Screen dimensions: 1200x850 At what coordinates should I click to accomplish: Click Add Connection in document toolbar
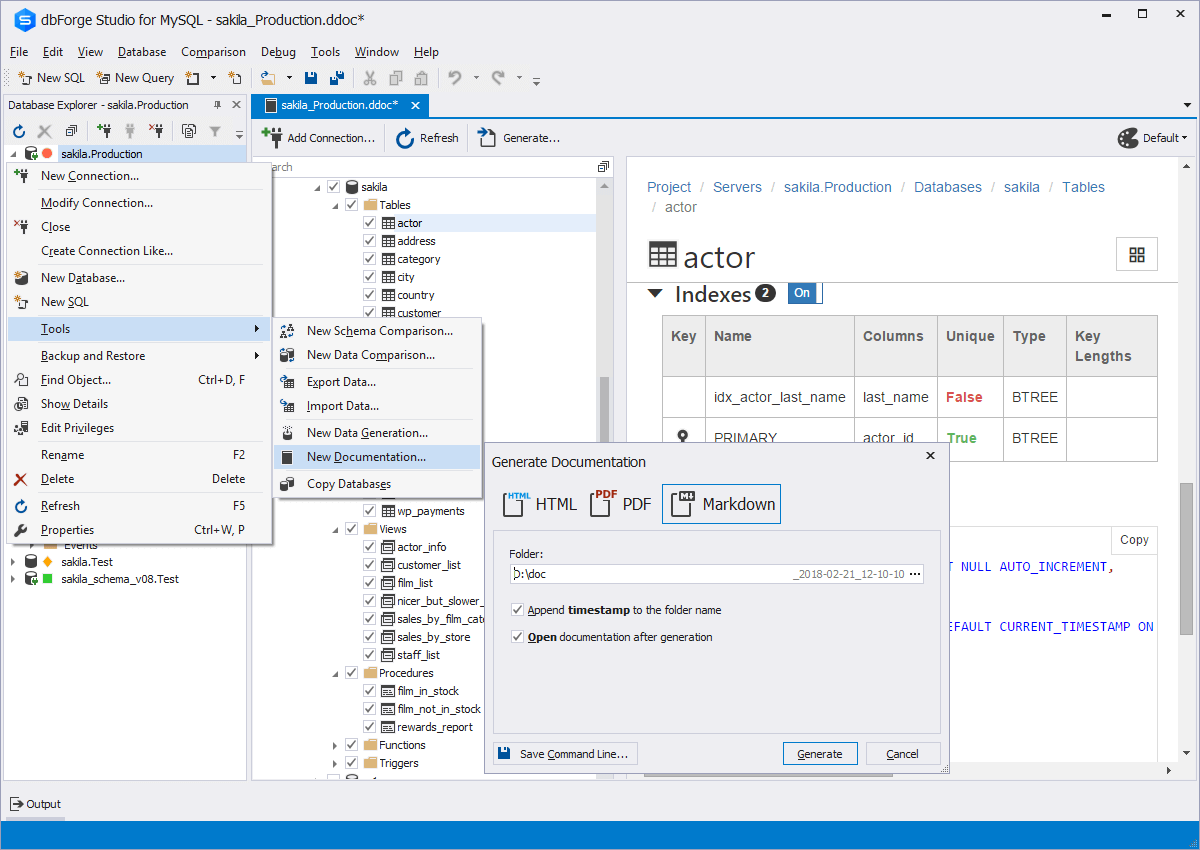point(318,138)
